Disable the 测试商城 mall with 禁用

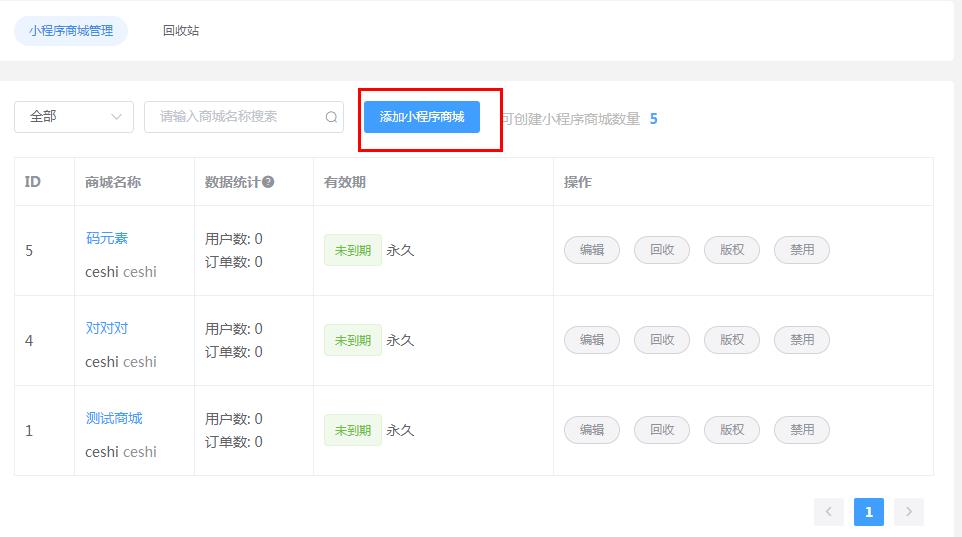point(802,430)
